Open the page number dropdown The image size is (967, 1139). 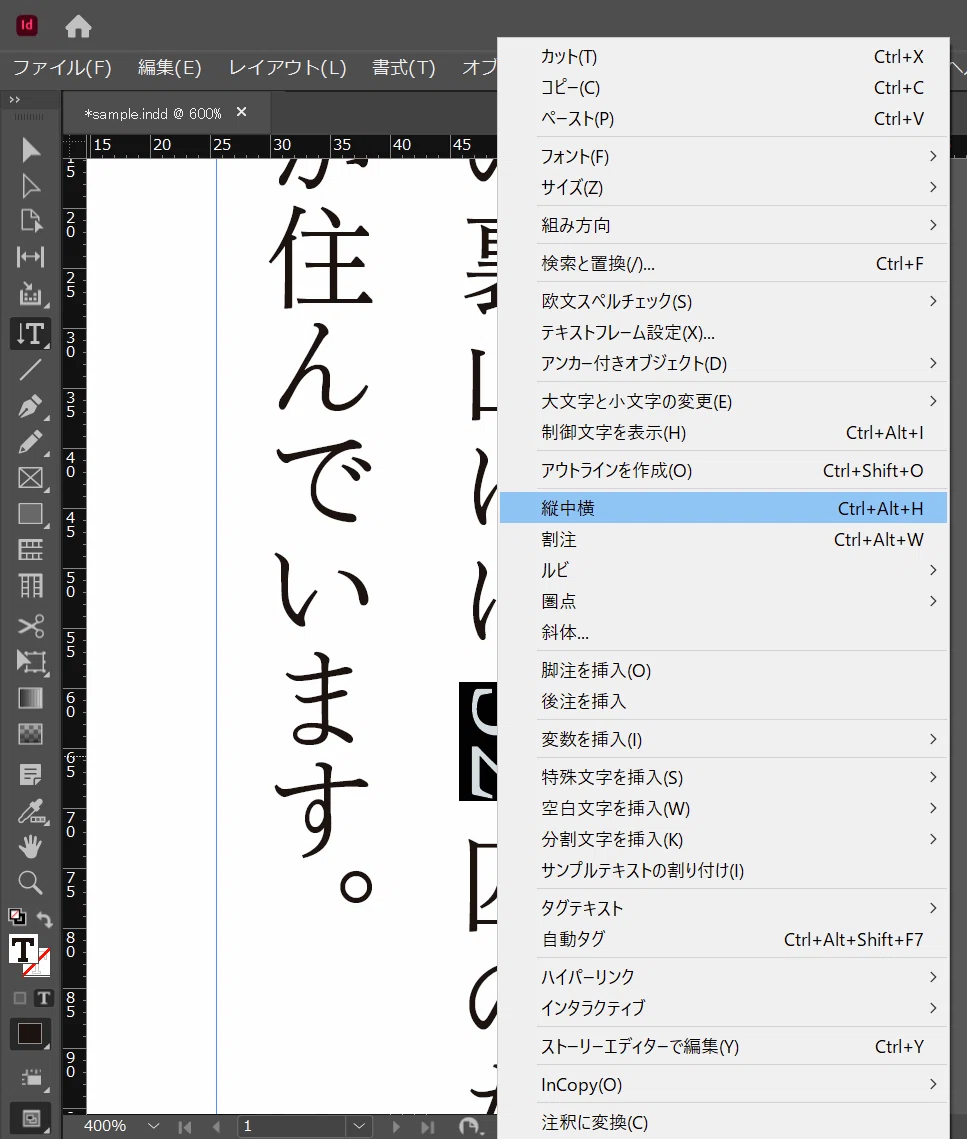pos(359,1126)
